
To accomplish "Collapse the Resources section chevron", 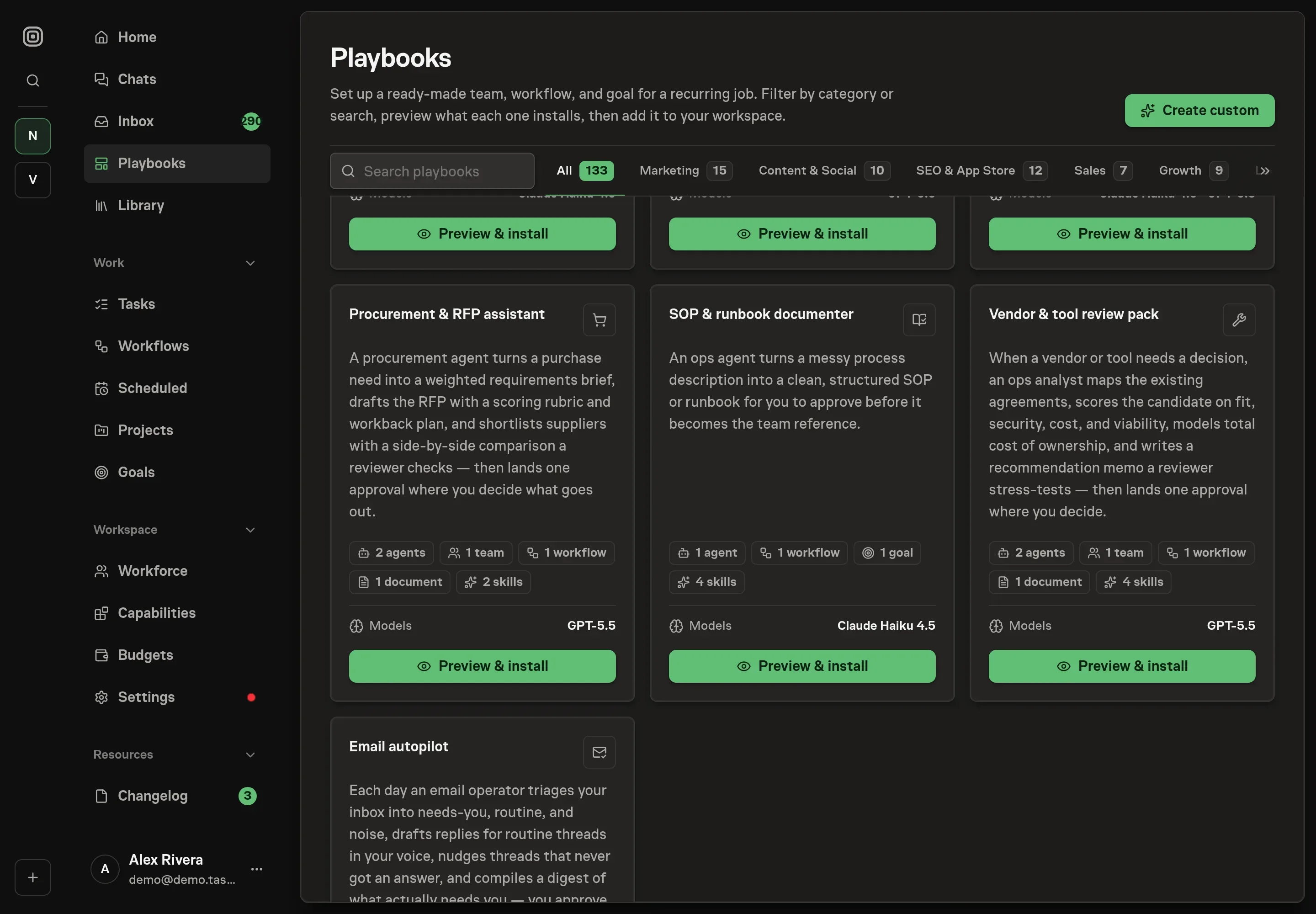I will [250, 755].
